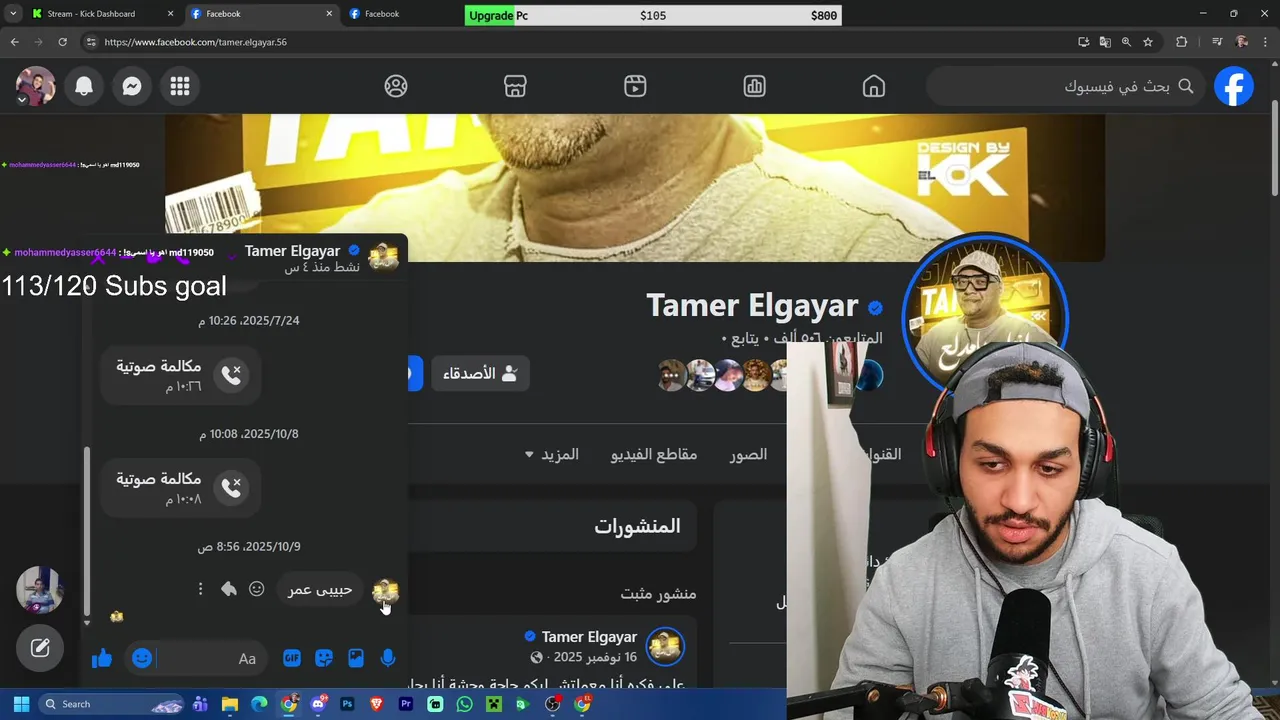
Task: Reply to the 'حبيبى عمر' message
Action: 229,589
